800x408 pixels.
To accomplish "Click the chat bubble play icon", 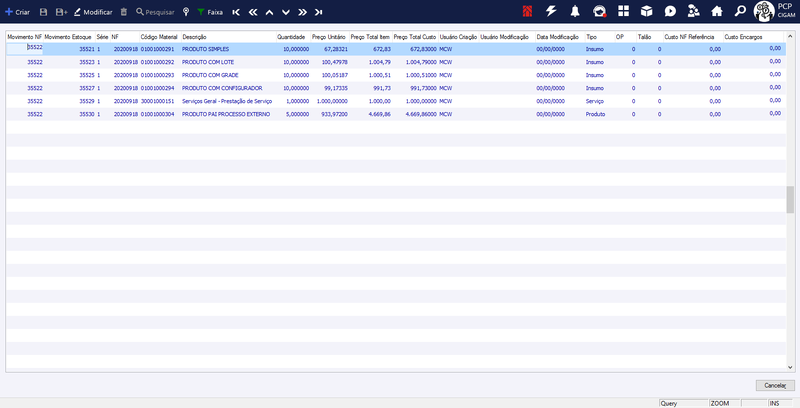I will click(x=670, y=11).
